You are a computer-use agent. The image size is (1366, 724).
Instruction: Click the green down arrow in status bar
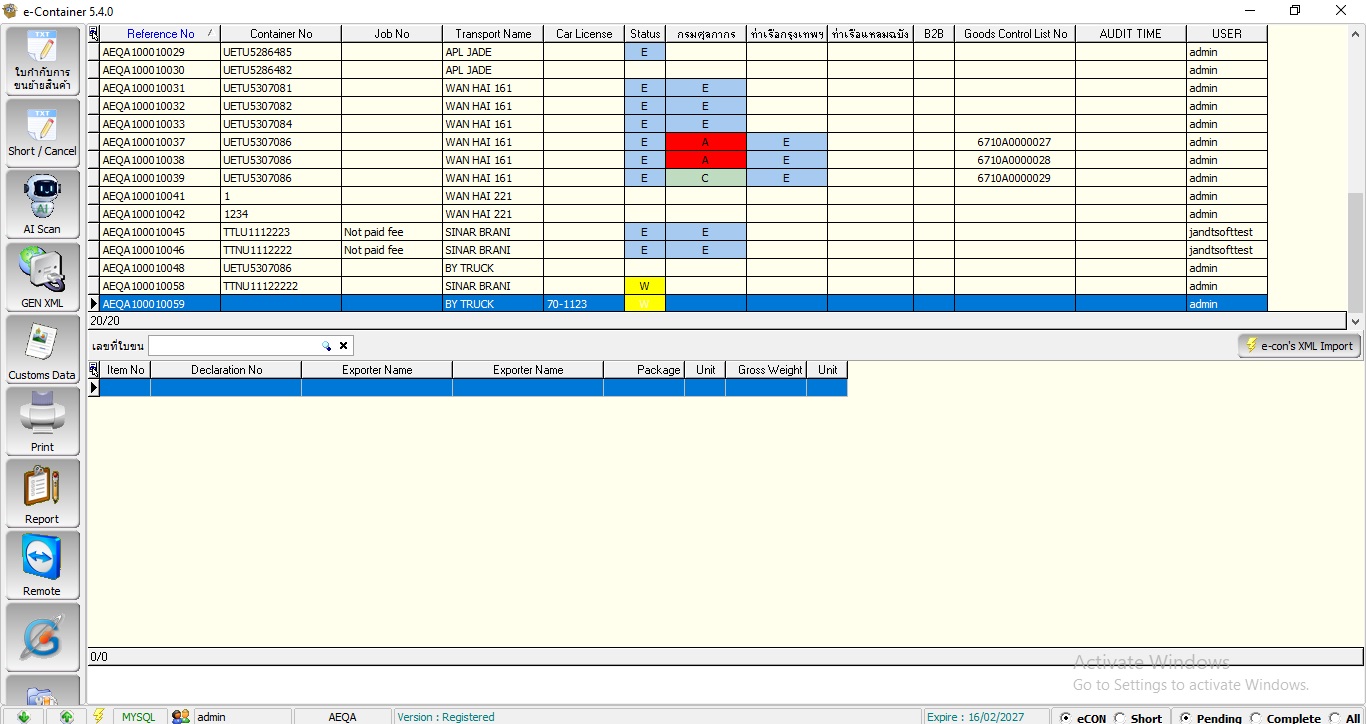point(23,716)
